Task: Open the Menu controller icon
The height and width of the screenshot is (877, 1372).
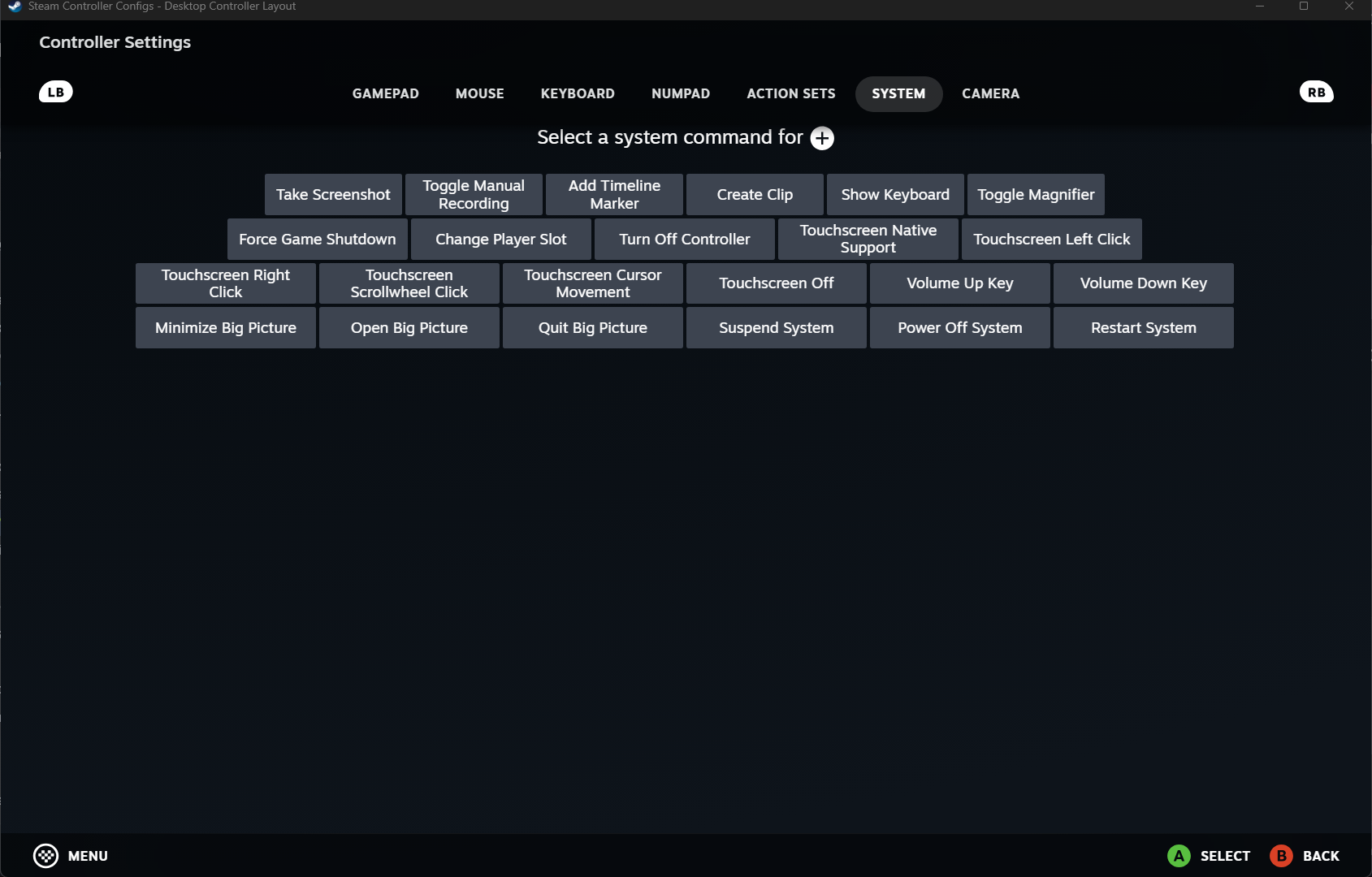Action: 46,856
